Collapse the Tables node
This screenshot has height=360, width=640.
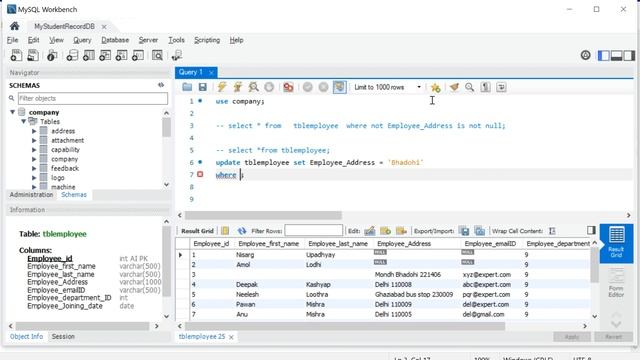point(24,121)
